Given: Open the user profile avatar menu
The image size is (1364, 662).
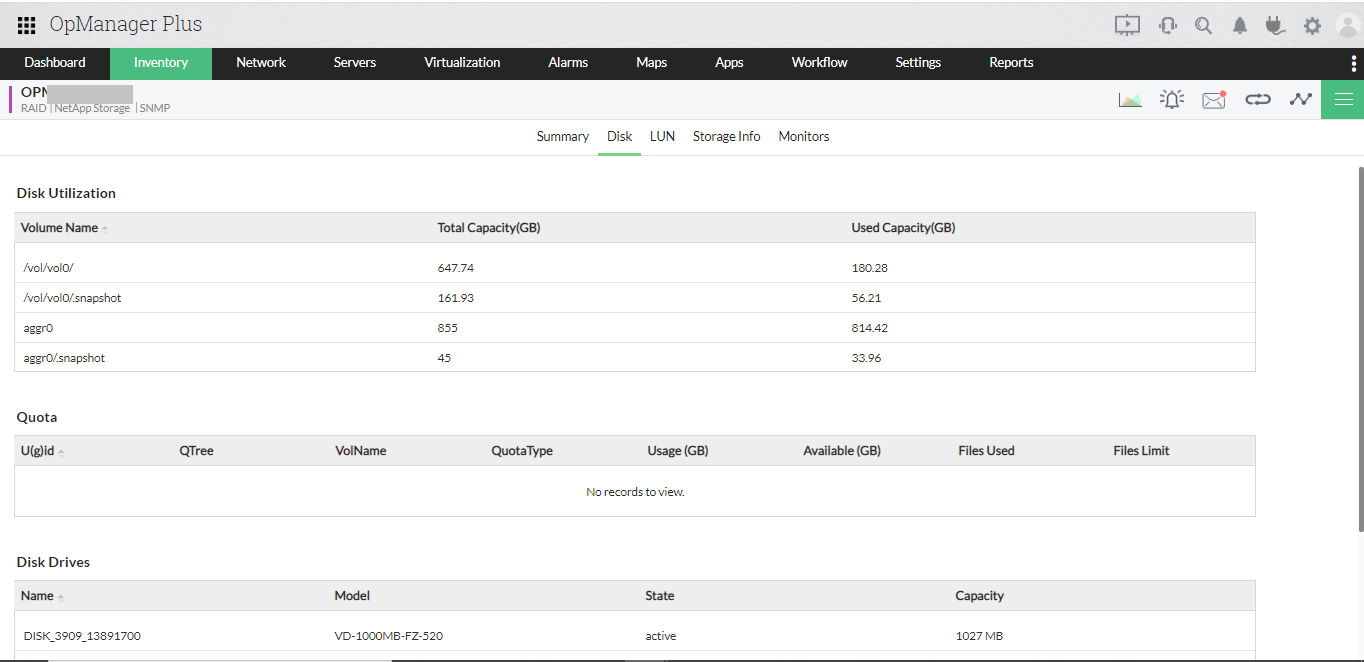Looking at the screenshot, I should (1347, 26).
